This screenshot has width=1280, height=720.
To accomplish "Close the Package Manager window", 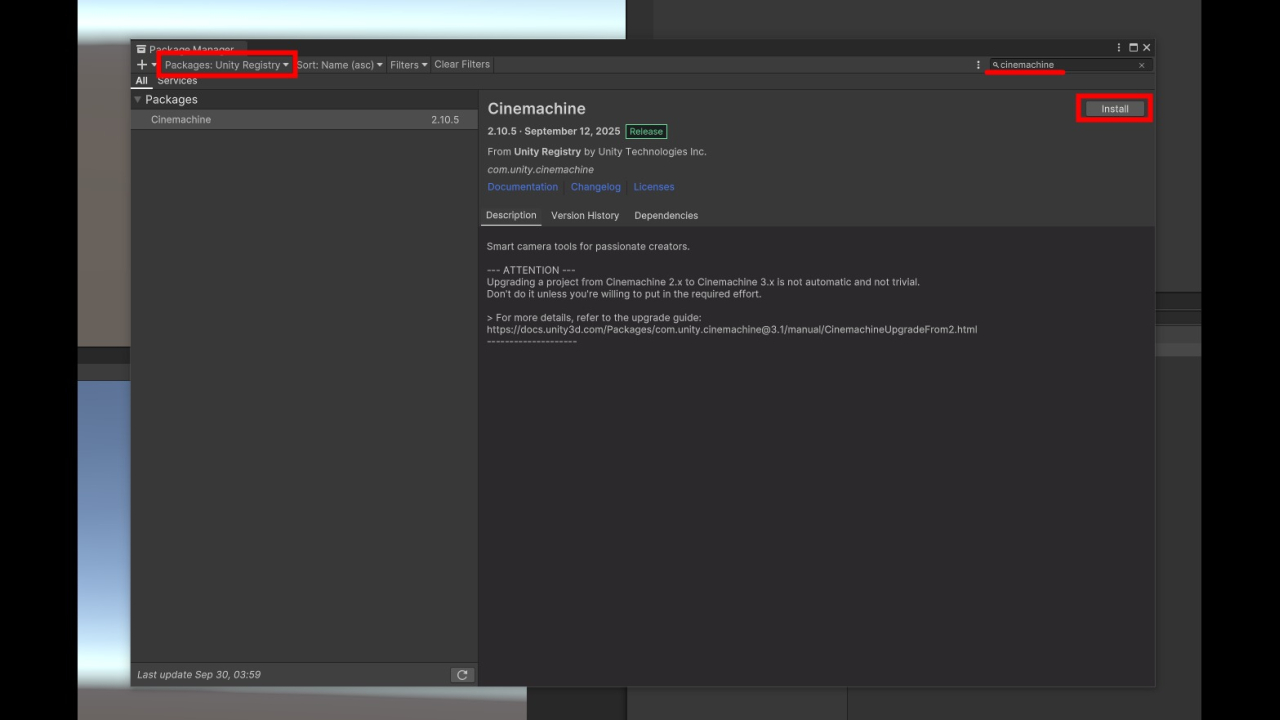I will (x=1146, y=48).
